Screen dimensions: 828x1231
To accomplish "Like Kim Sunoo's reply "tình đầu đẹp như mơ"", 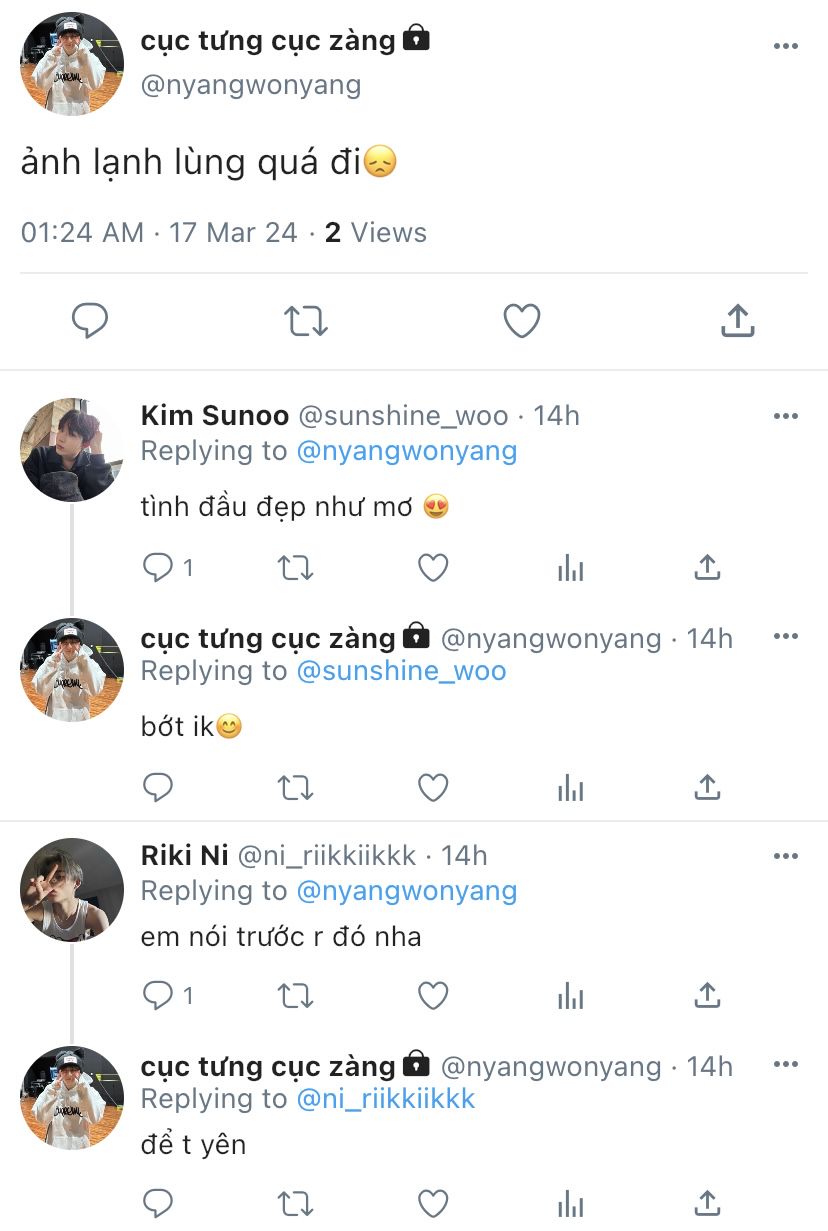I will point(432,568).
